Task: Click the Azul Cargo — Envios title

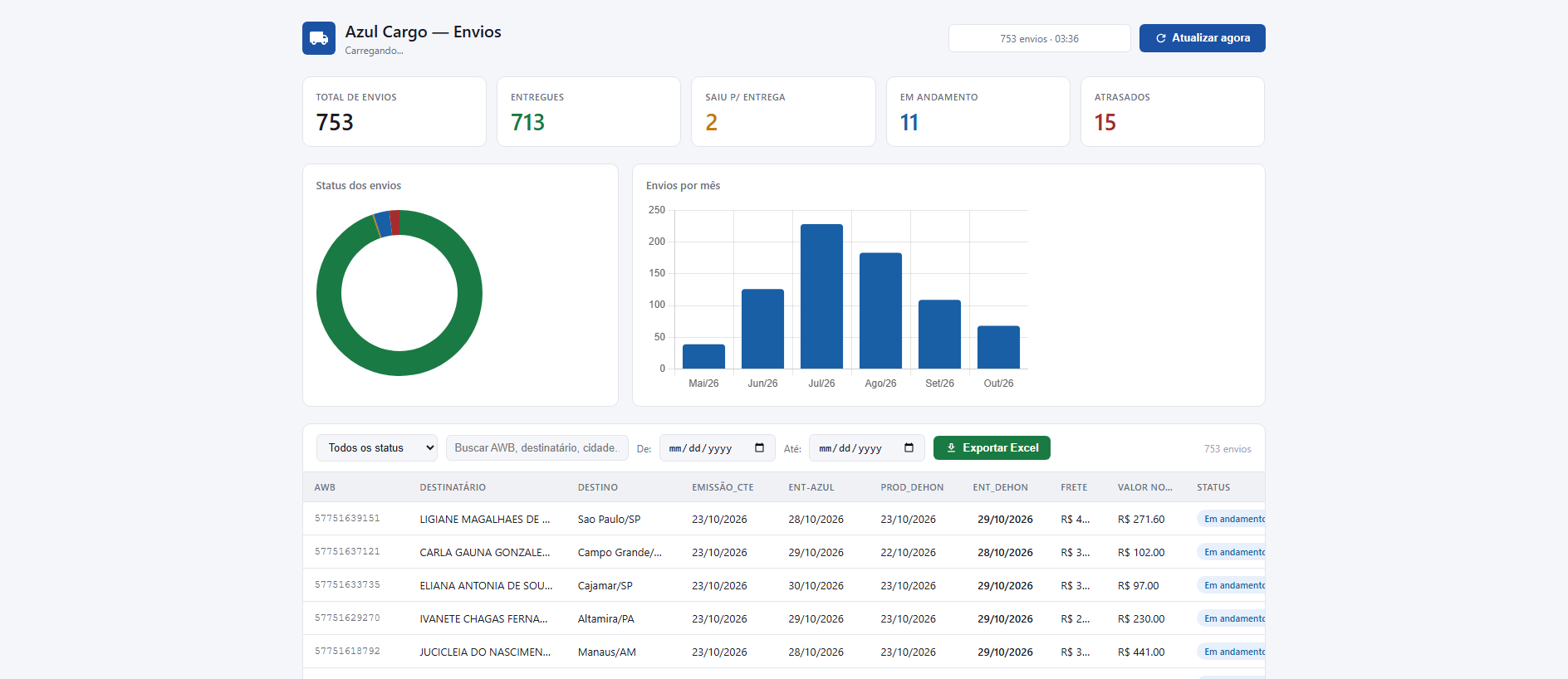Action: click(x=423, y=32)
